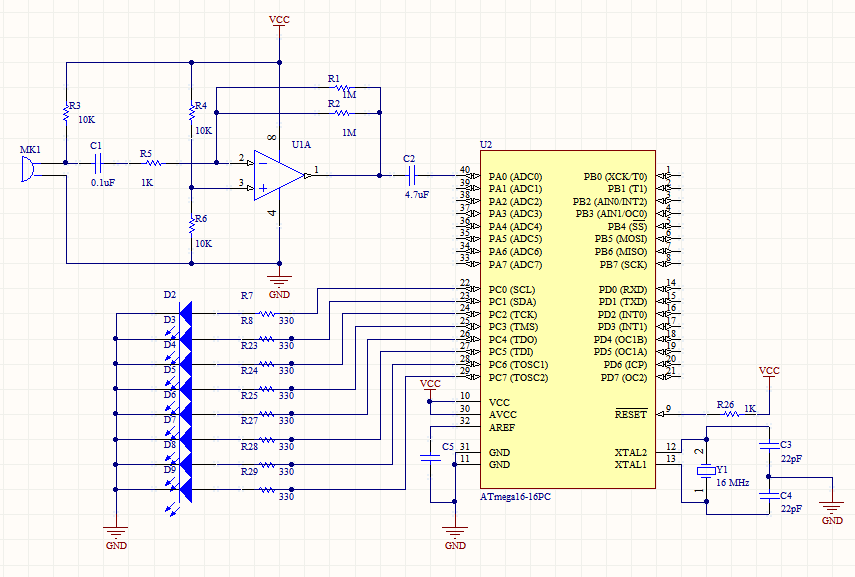Select the C3 22pF capacitor symbol

(x=769, y=446)
